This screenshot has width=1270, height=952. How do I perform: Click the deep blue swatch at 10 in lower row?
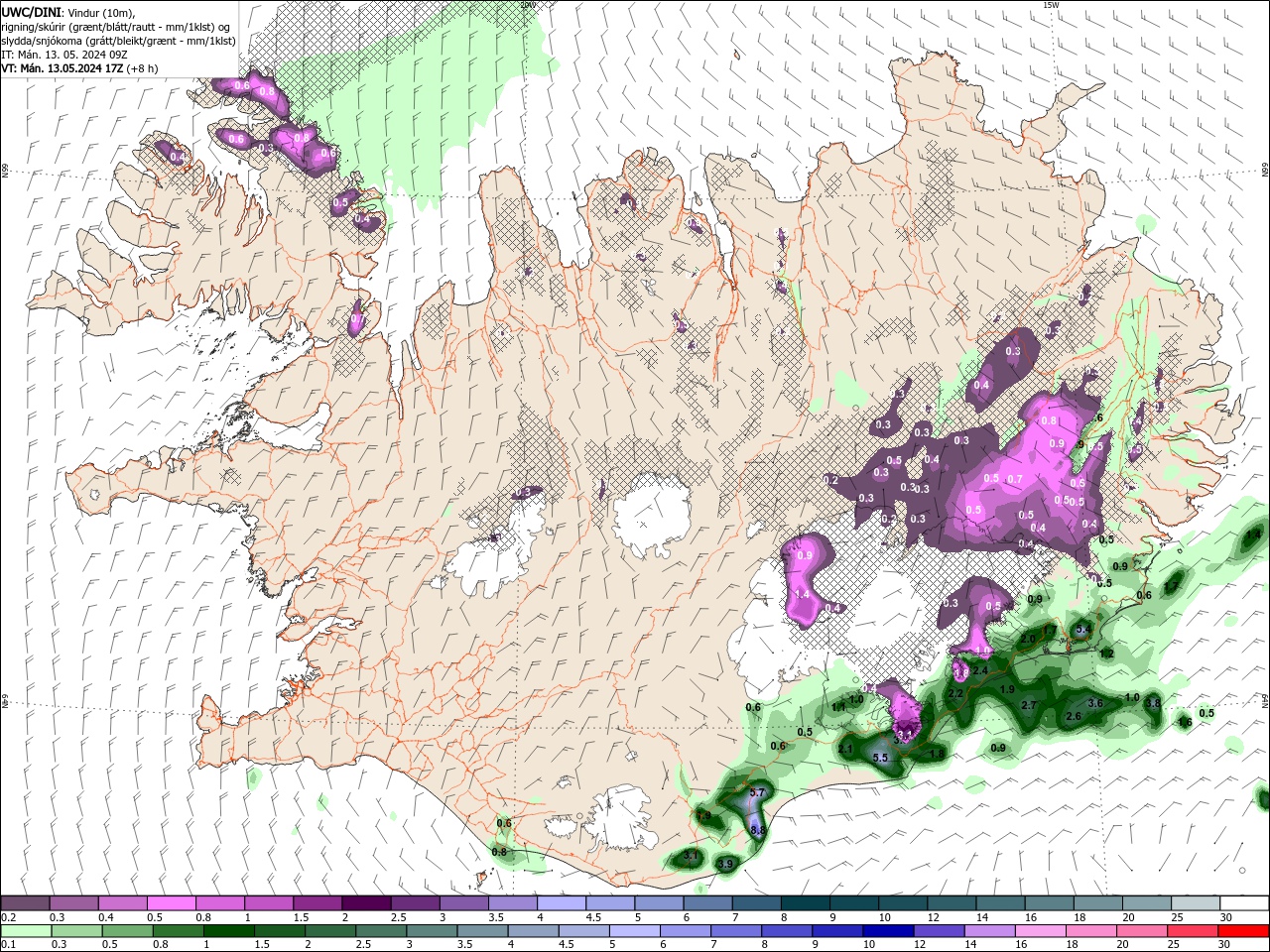point(887,931)
